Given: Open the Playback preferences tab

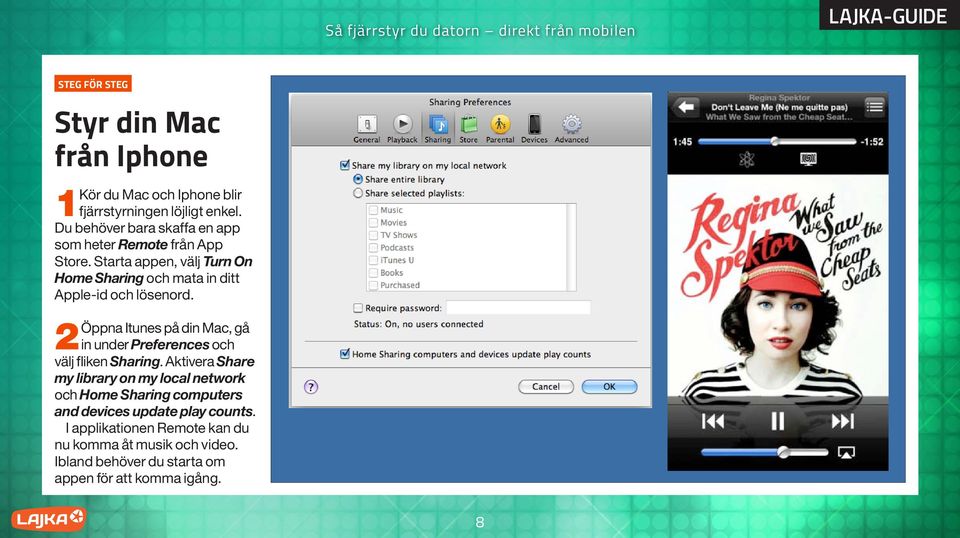Looking at the screenshot, I should coord(402,129).
